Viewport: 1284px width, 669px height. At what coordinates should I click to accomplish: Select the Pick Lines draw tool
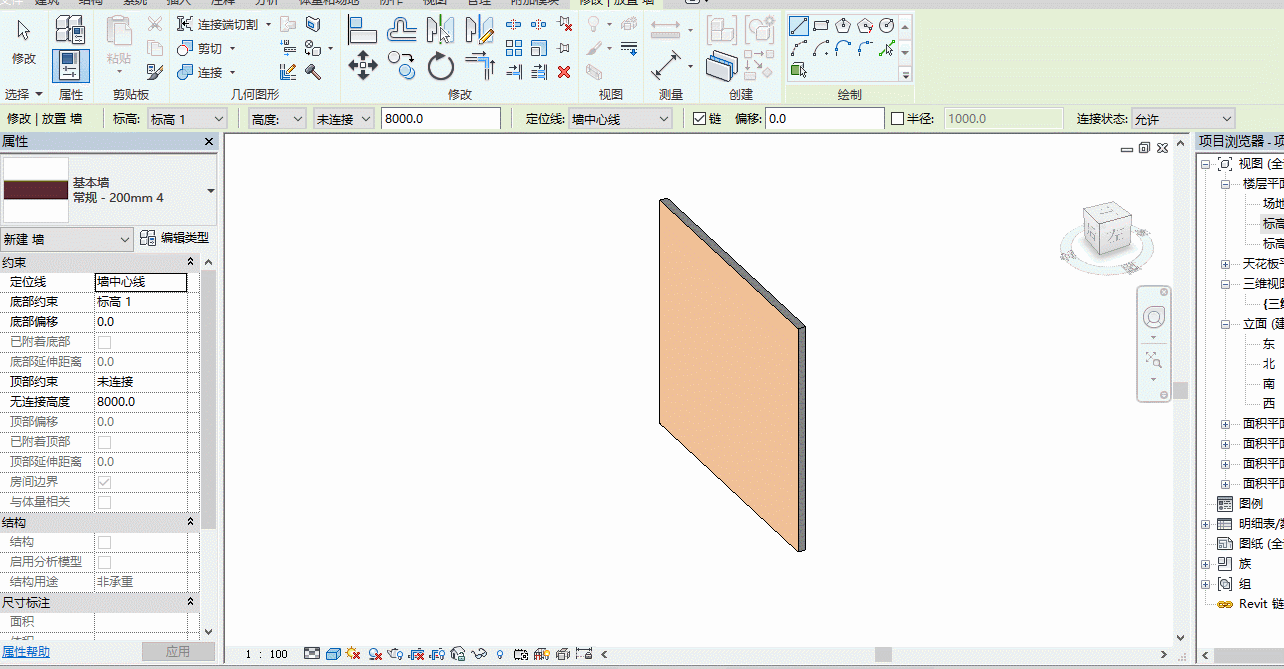tap(887, 48)
